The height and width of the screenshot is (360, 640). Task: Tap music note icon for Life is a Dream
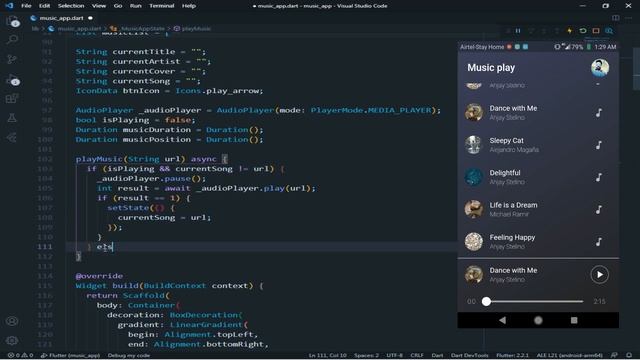point(599,209)
